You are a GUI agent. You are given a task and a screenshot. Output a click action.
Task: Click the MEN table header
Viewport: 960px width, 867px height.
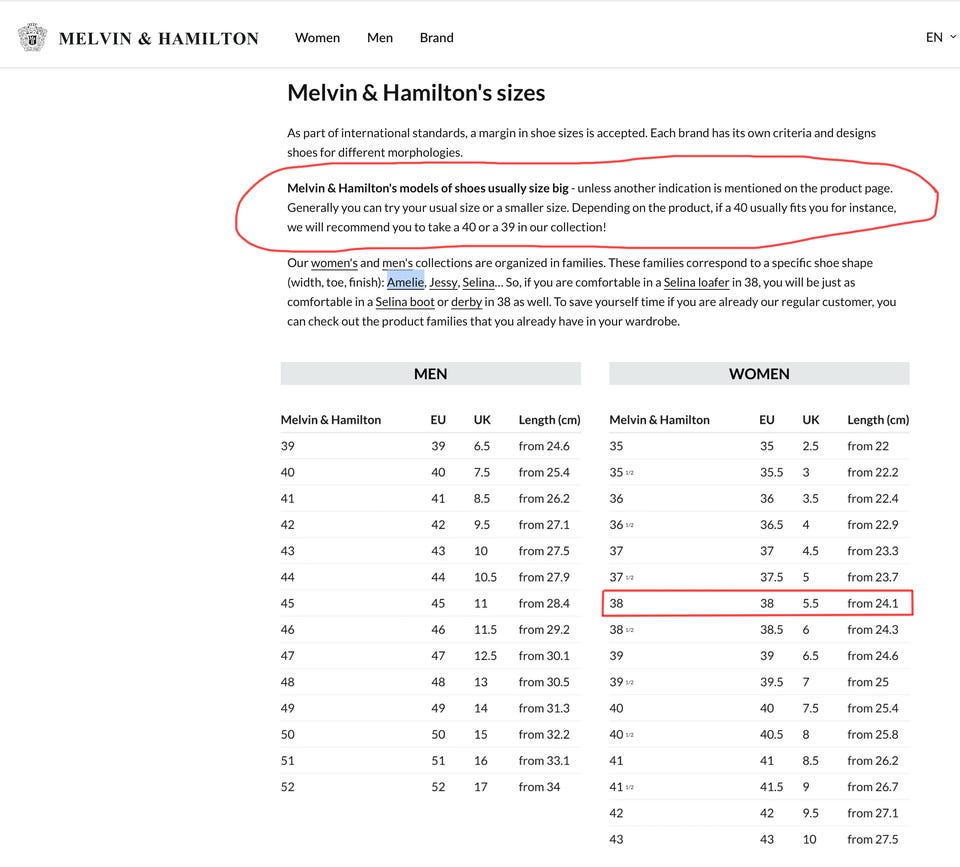[430, 373]
